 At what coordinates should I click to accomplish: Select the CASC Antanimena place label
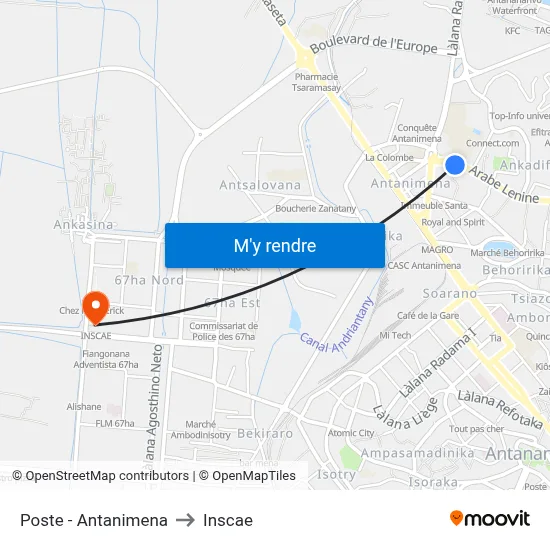[424, 266]
